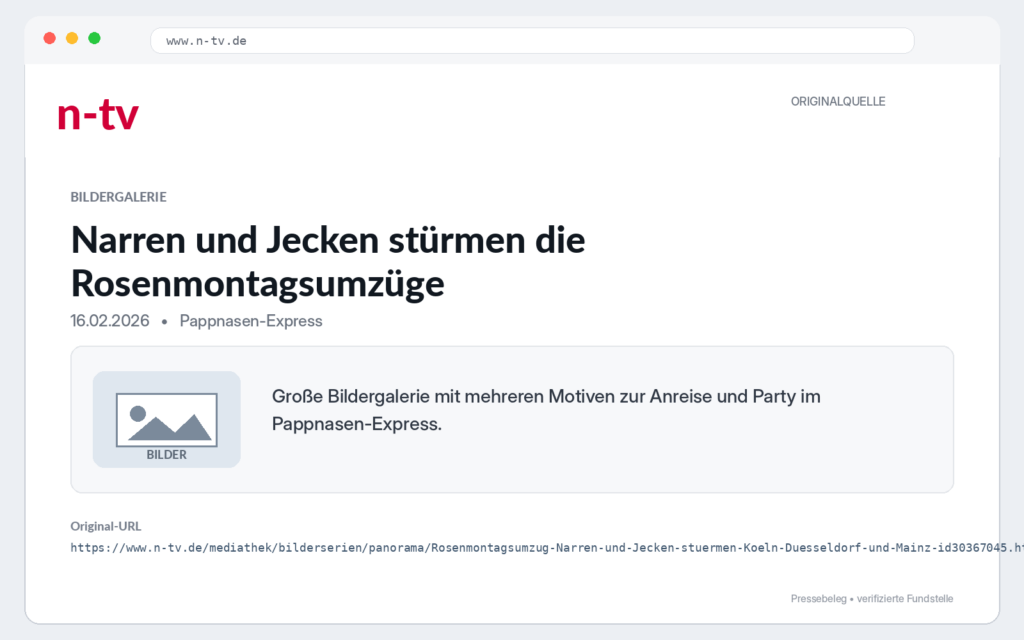Click the yellow minimize window button
This screenshot has height=640, width=1024.
pos(72,39)
